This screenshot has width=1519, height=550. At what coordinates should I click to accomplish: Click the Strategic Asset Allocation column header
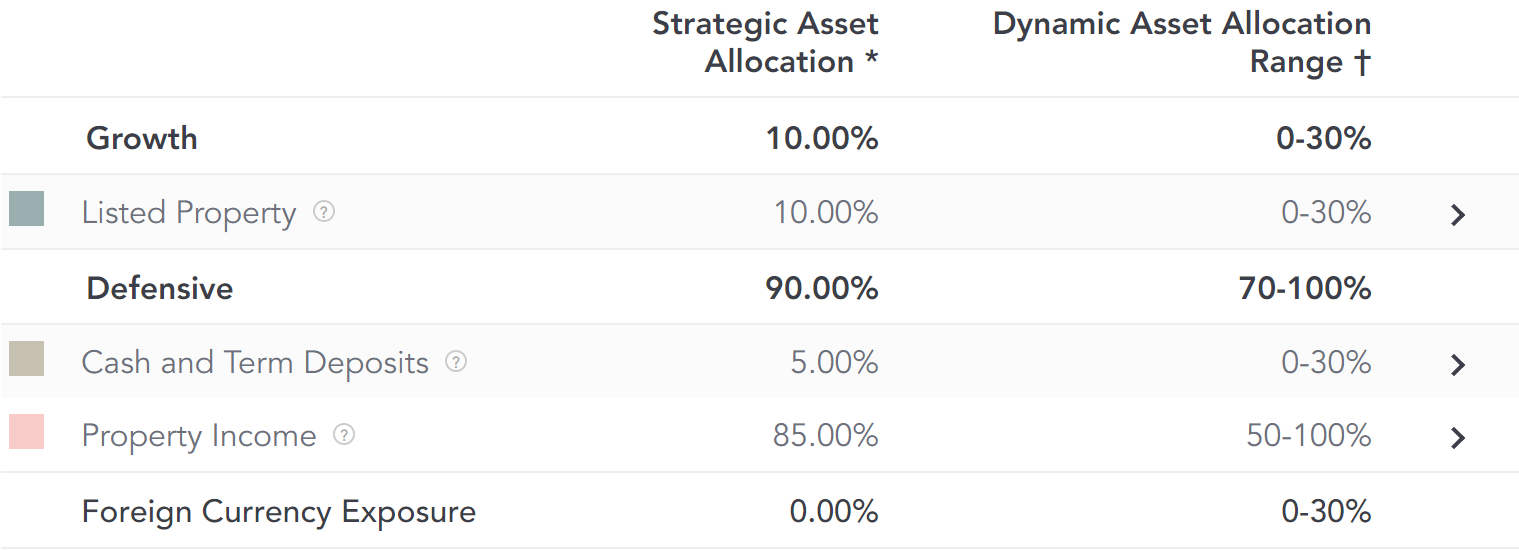(x=766, y=42)
